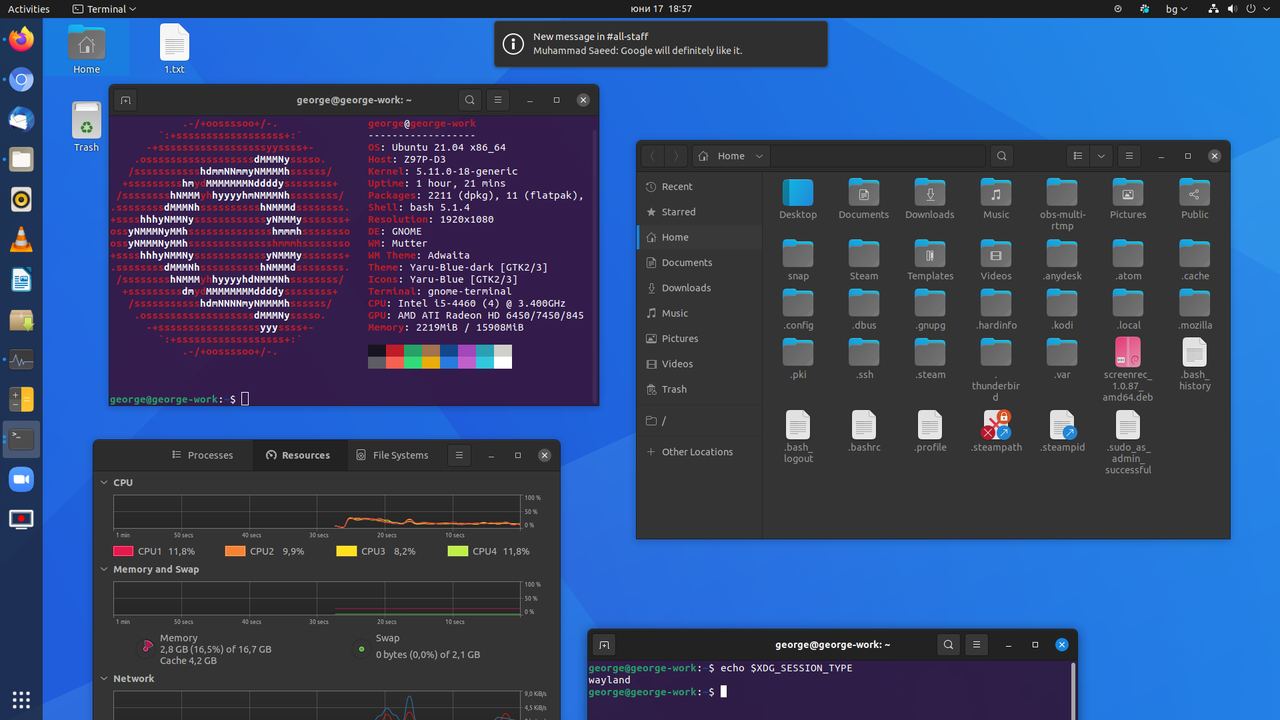This screenshot has height=720, width=1280.
Task: Open LibreOffice Writer from the dock
Action: pyautogui.click(x=21, y=280)
